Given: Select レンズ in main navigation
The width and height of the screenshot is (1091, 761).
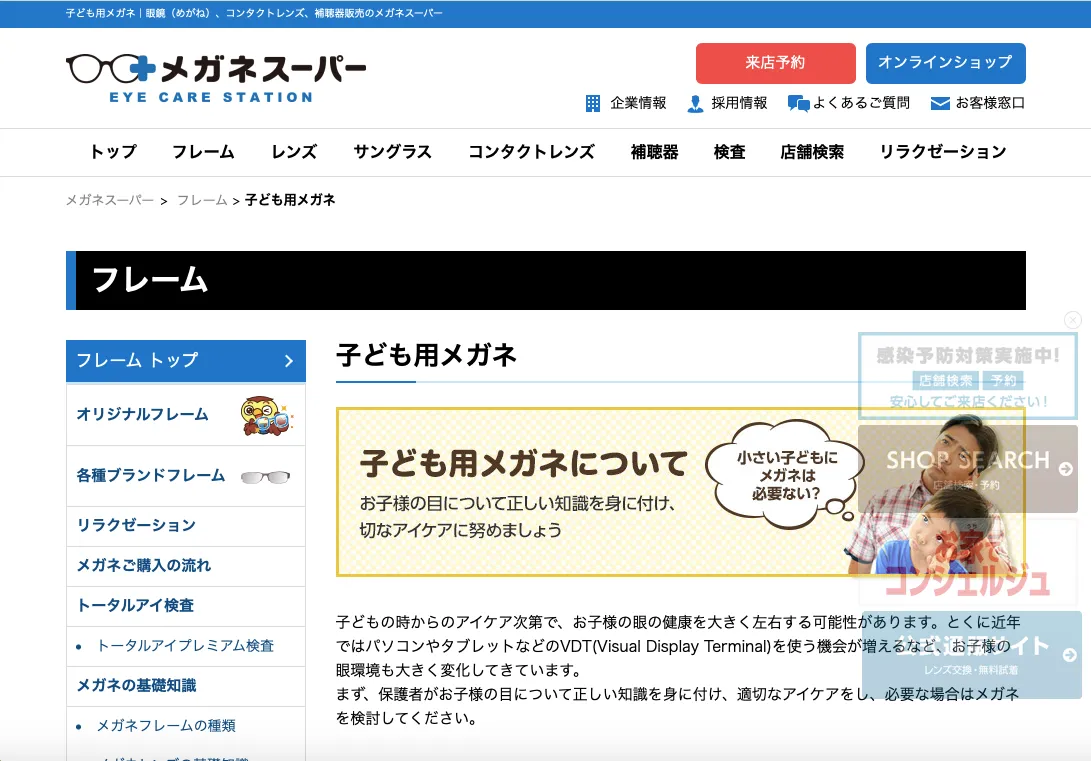Looking at the screenshot, I should (x=294, y=152).
